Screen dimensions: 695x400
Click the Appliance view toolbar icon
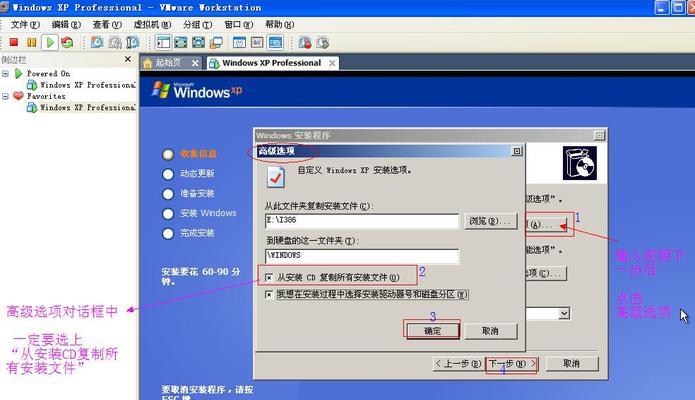(257, 43)
